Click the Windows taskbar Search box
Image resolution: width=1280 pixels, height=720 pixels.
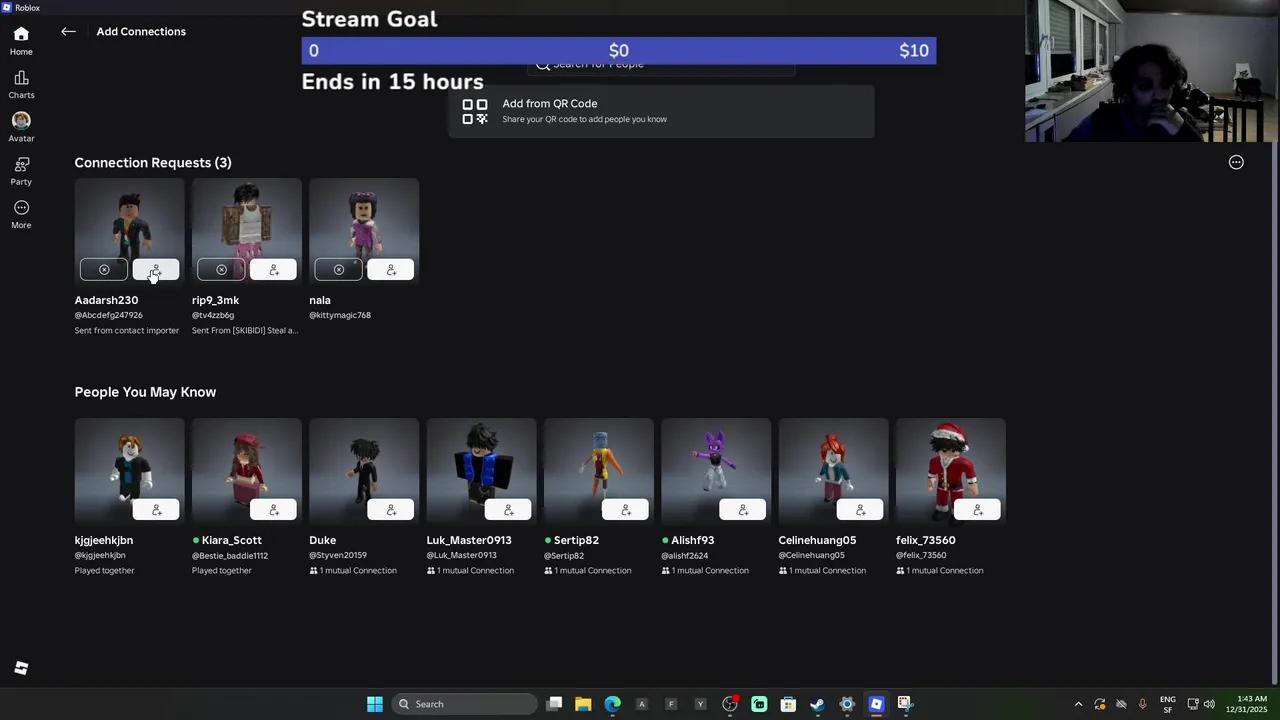(463, 704)
